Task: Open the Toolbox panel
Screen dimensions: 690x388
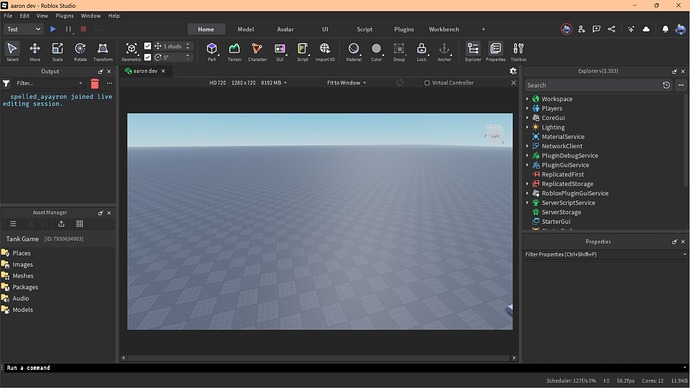Action: 518,51
